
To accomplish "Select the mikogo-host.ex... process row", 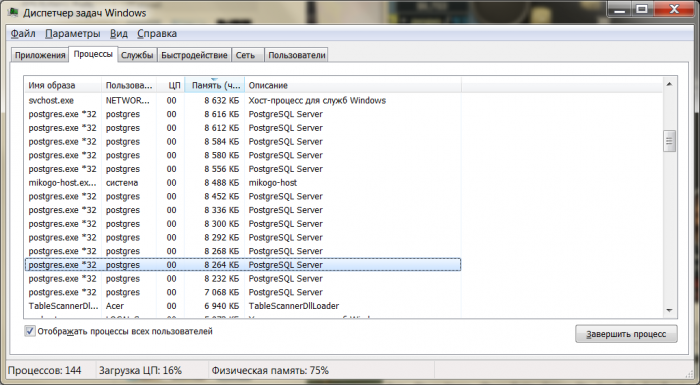I will (243, 183).
